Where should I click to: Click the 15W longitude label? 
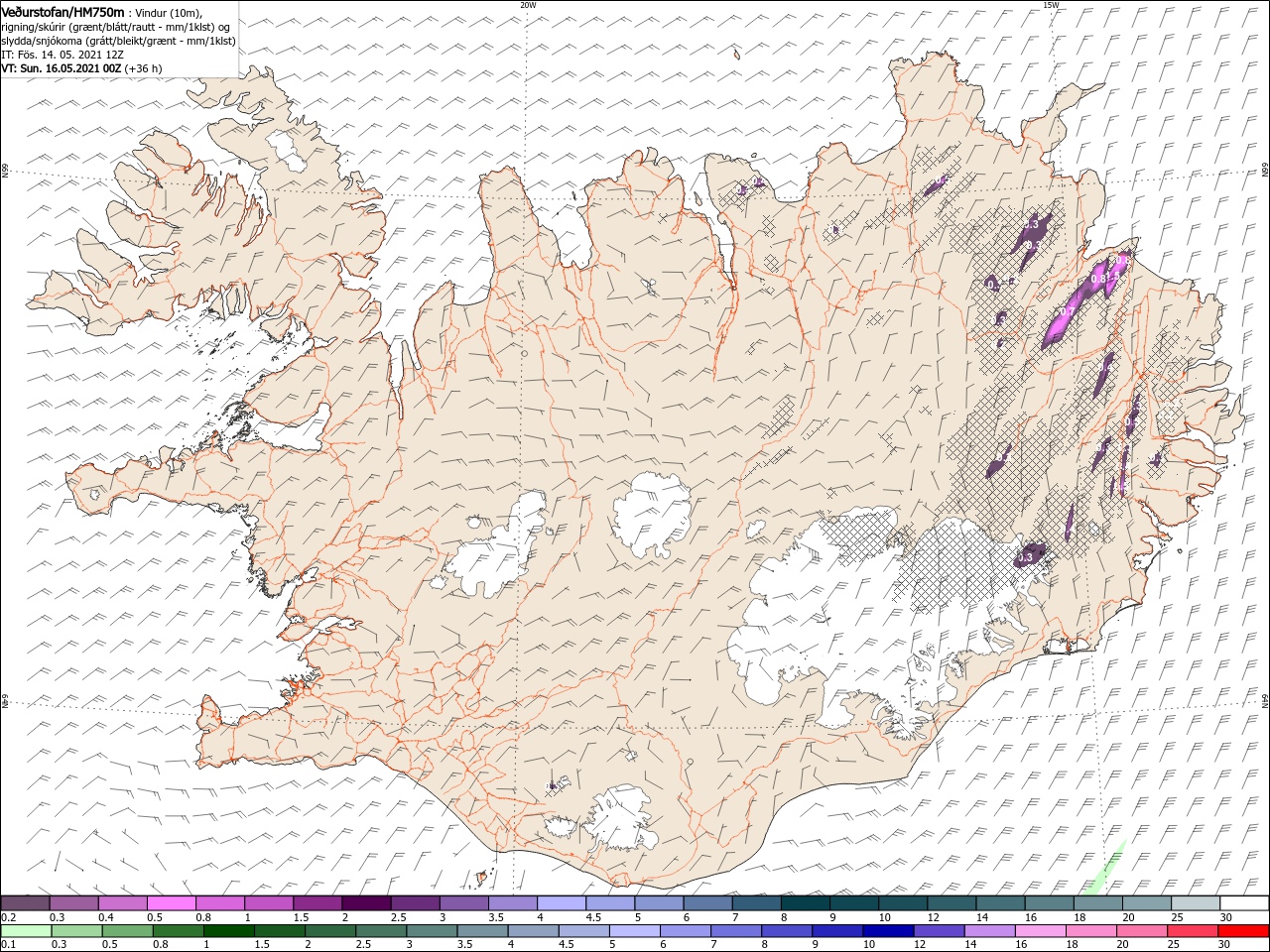point(1051,5)
